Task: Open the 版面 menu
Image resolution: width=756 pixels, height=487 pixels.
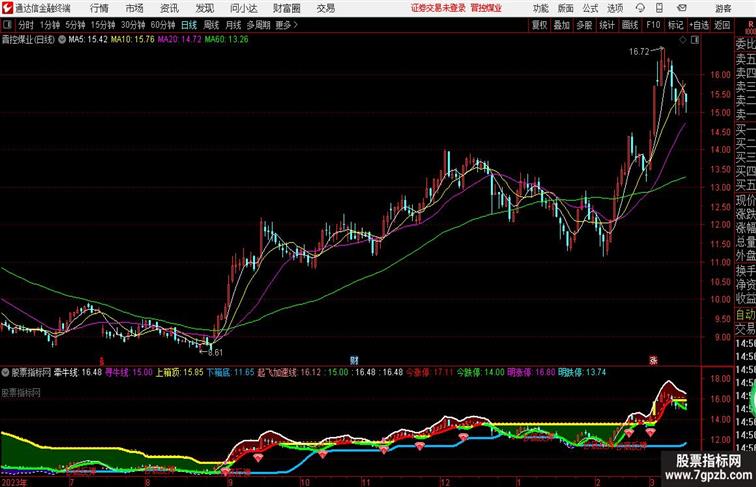Action: (x=566, y=8)
